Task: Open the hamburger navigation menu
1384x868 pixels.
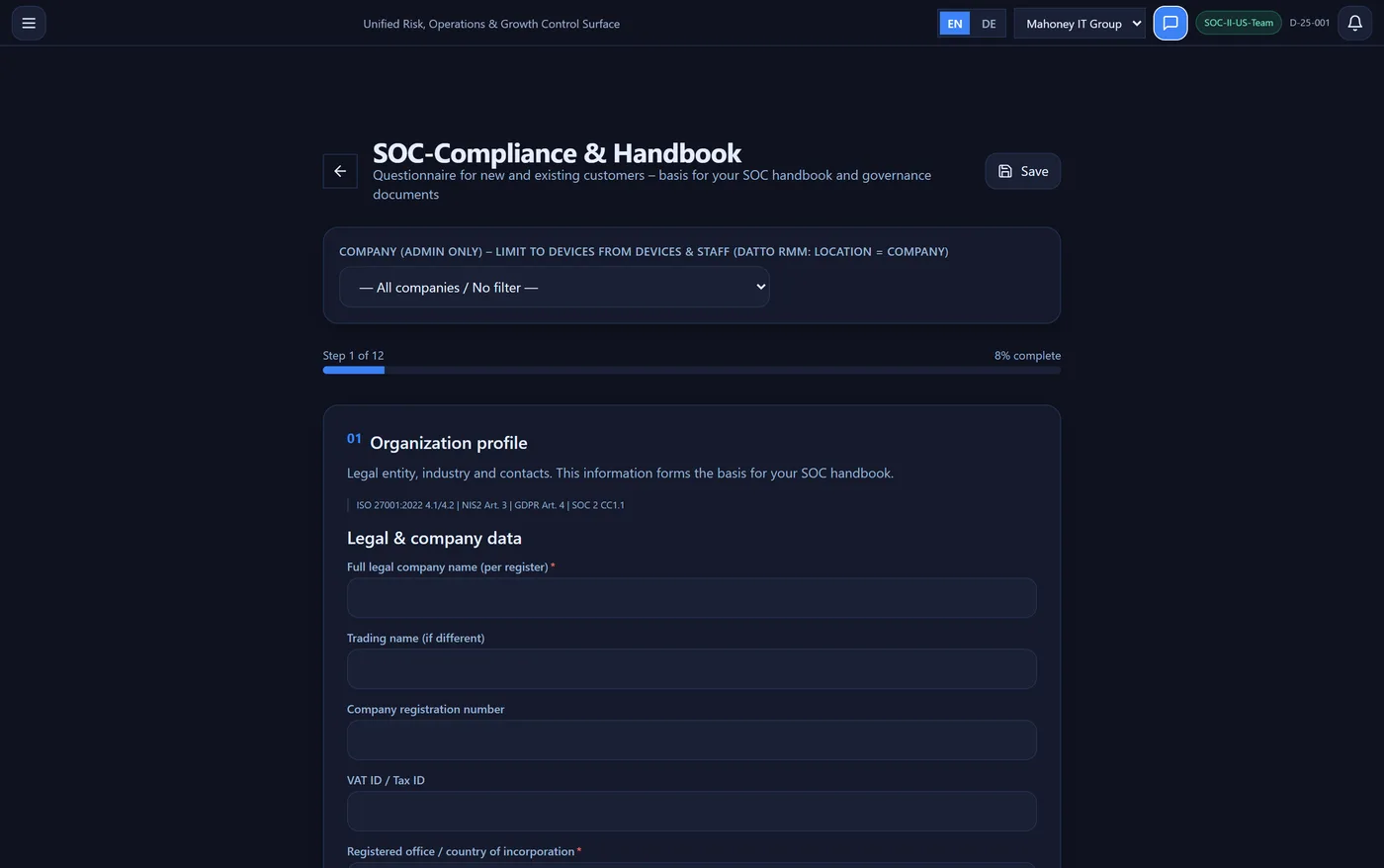Action: (x=28, y=23)
